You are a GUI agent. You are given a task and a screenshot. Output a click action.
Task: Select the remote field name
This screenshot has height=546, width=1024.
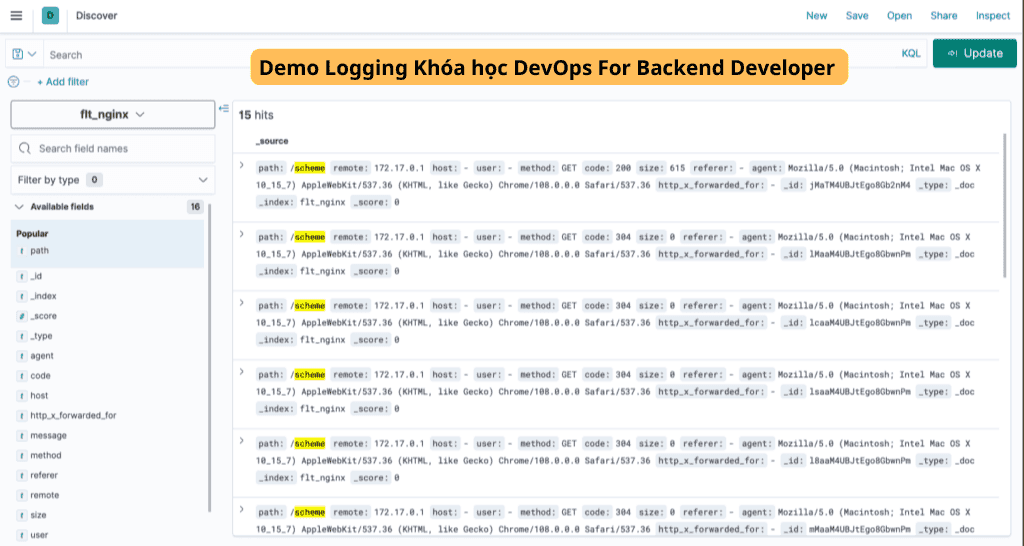click(44, 495)
